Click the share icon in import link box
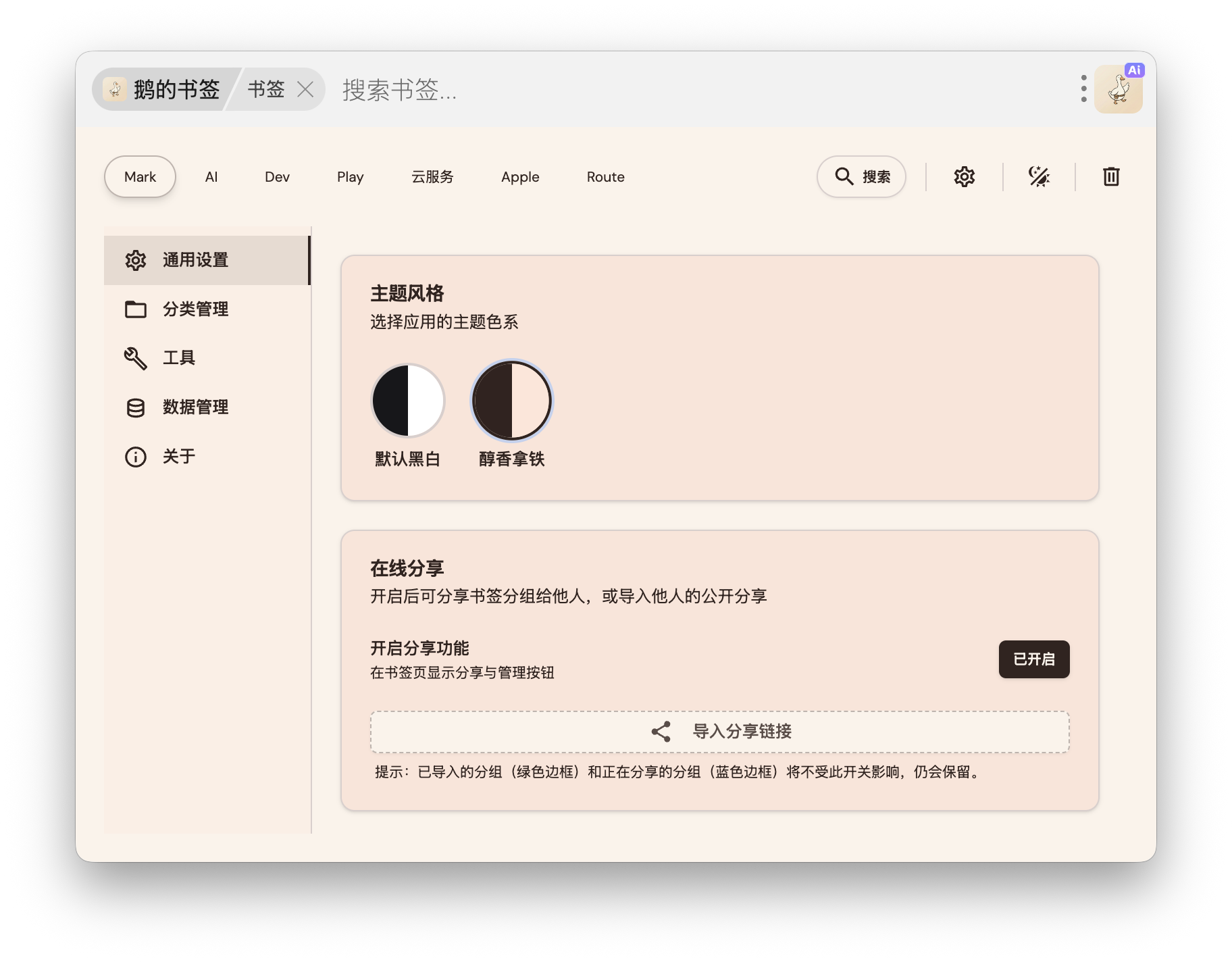The image size is (1232, 962). [x=661, y=732]
